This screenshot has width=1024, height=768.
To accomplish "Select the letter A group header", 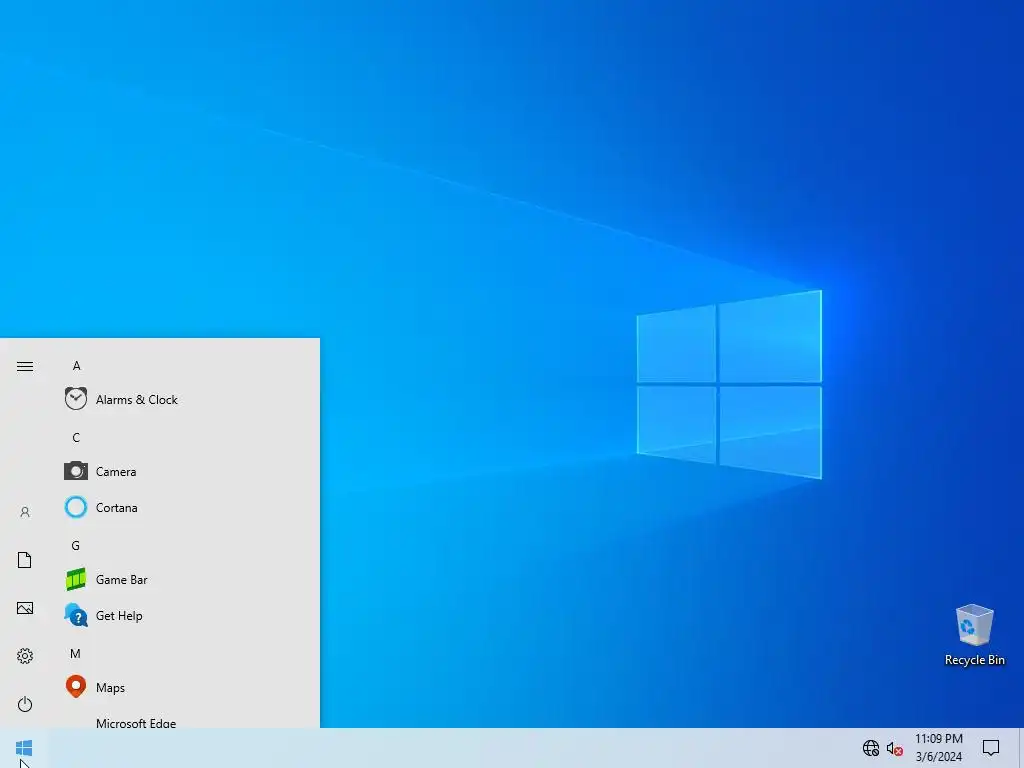I will click(76, 366).
